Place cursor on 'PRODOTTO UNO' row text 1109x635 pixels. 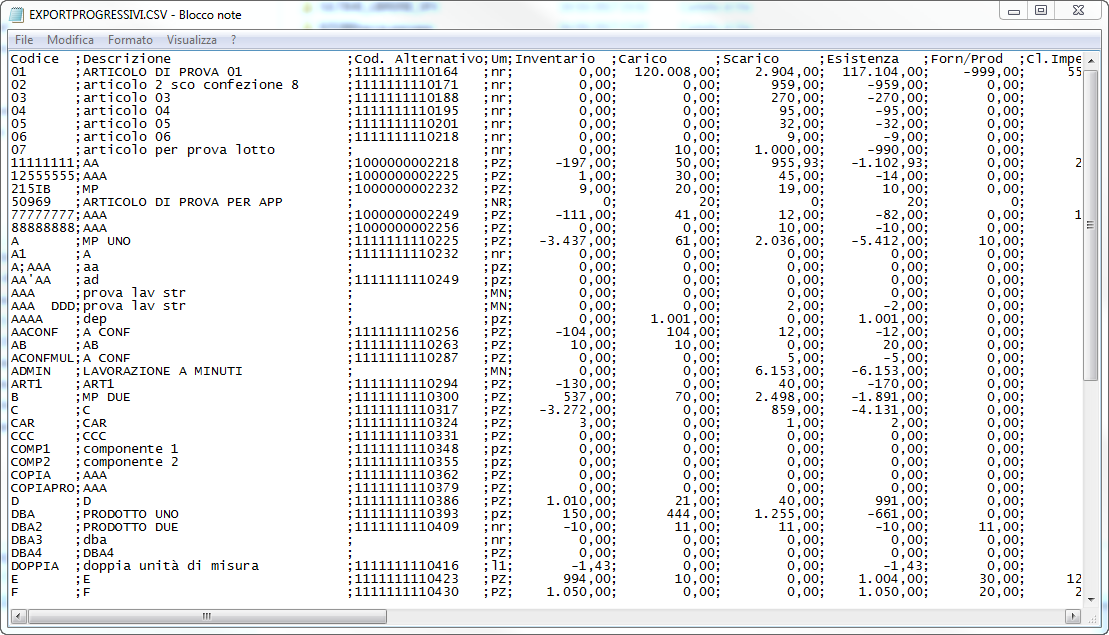pyautogui.click(x=130, y=514)
